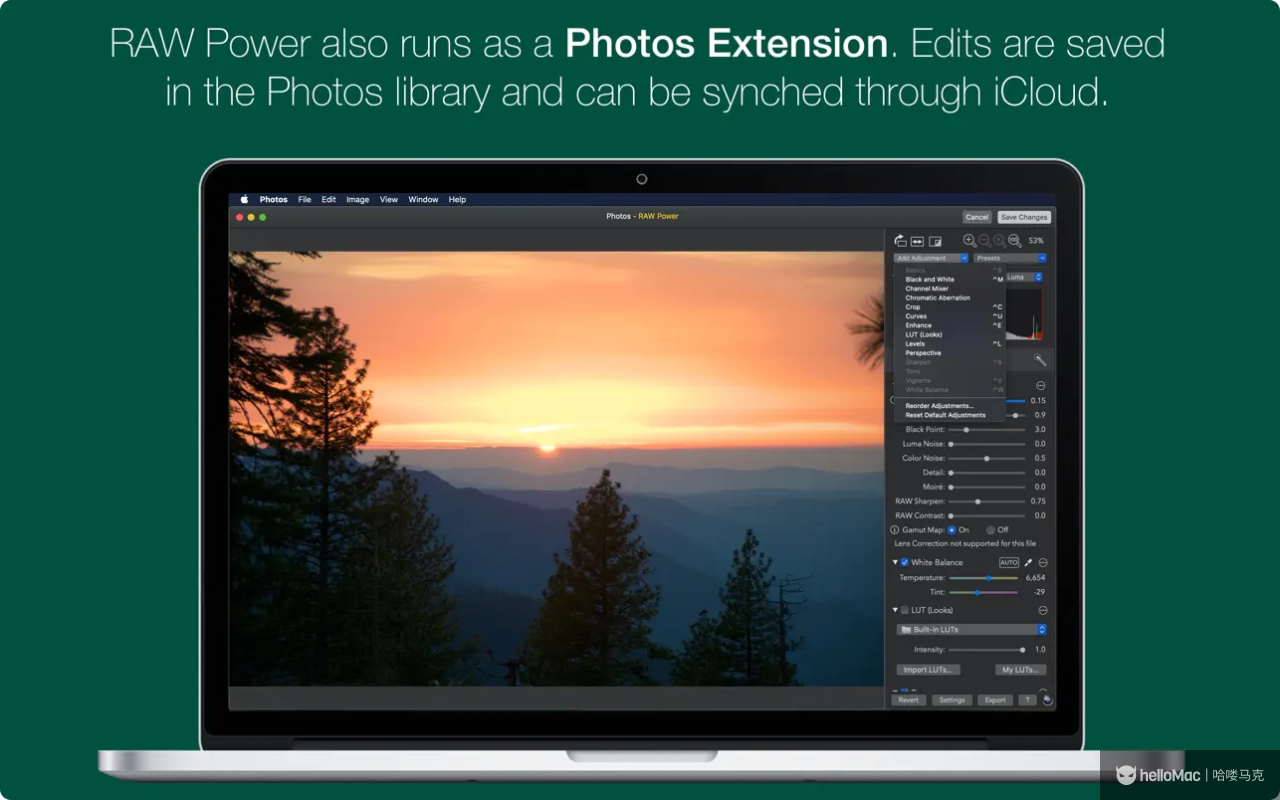The width and height of the screenshot is (1280, 800).
Task: Collapse the White Balance section triangle
Action: coord(895,563)
